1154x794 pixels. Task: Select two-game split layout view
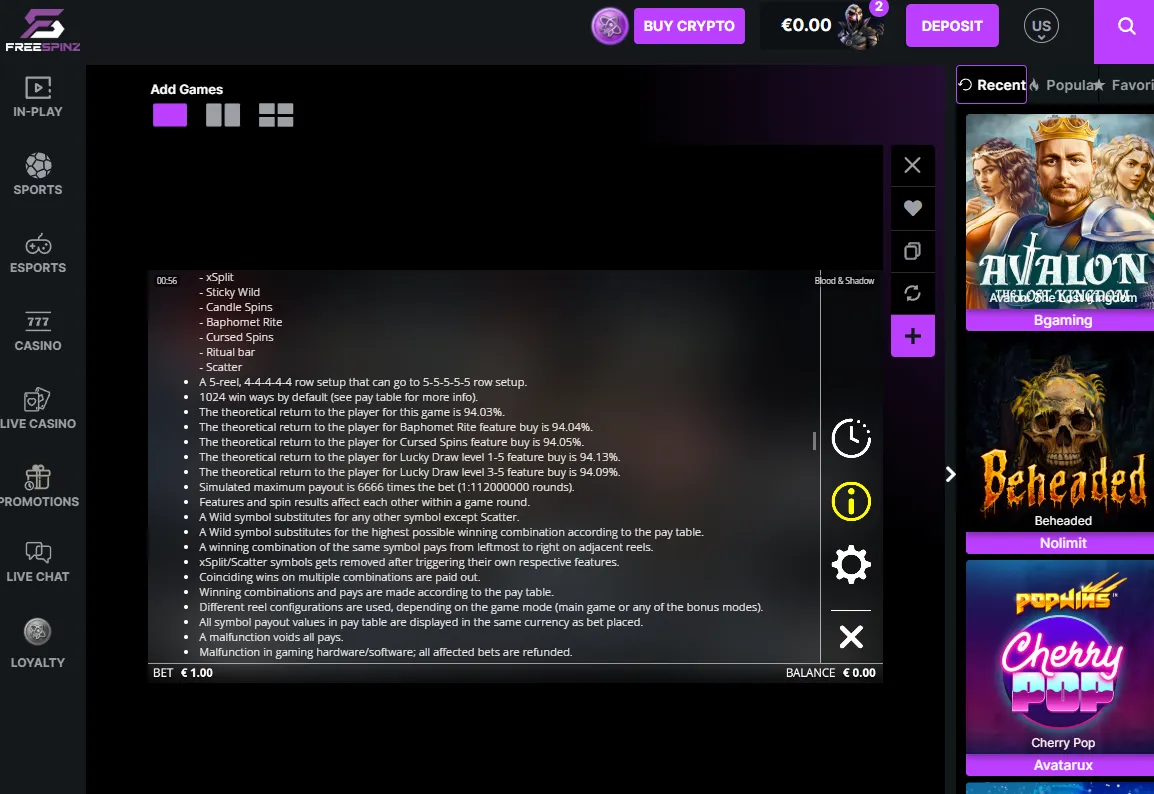coord(223,115)
